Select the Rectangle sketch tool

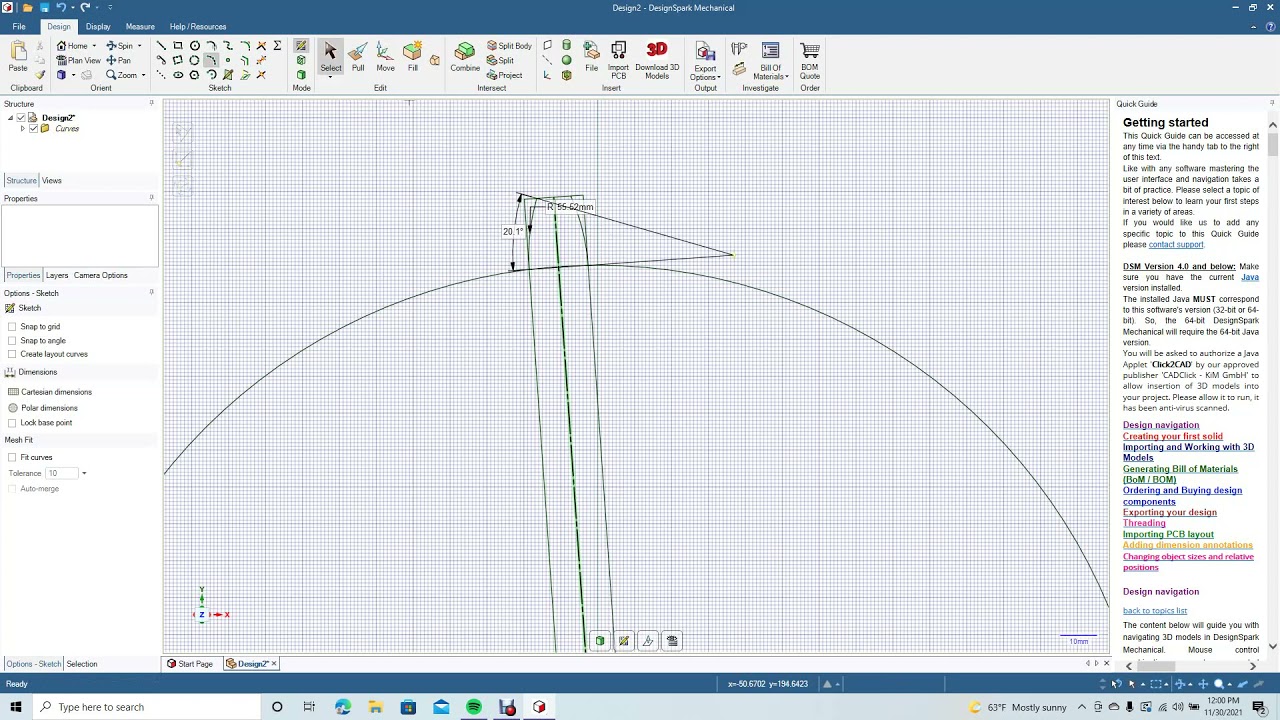tap(178, 46)
